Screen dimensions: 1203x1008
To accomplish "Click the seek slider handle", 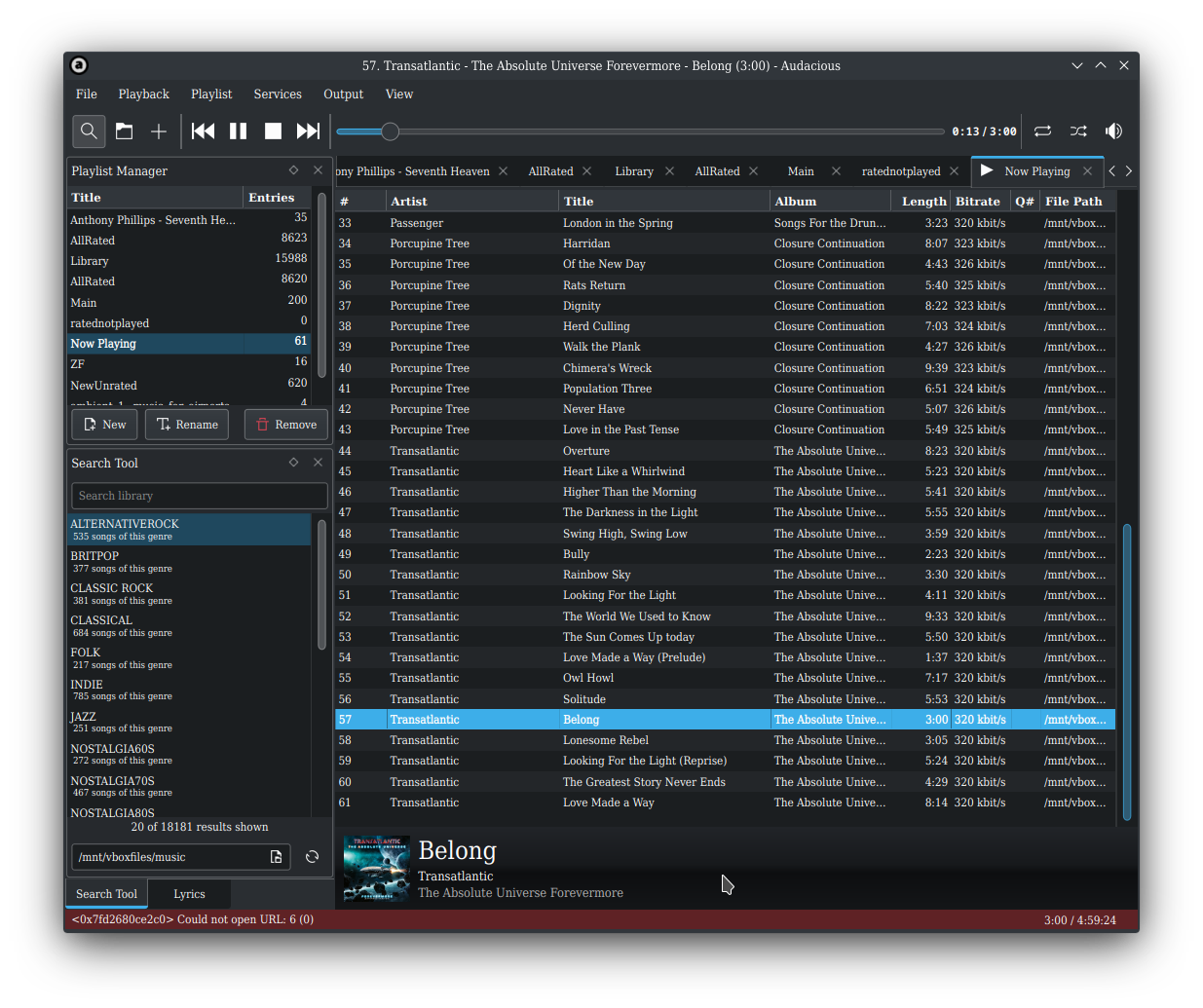I will [x=390, y=131].
